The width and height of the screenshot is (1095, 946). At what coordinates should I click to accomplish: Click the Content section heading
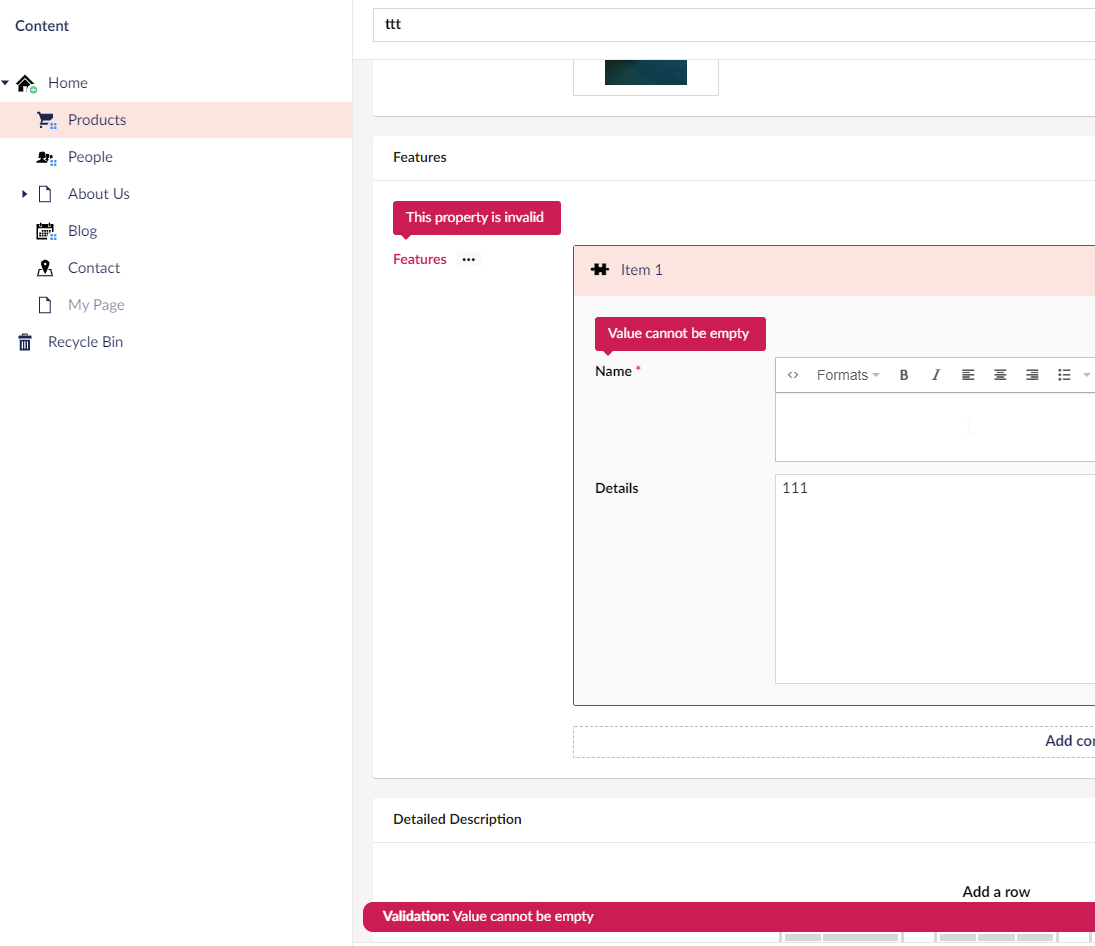coord(41,25)
